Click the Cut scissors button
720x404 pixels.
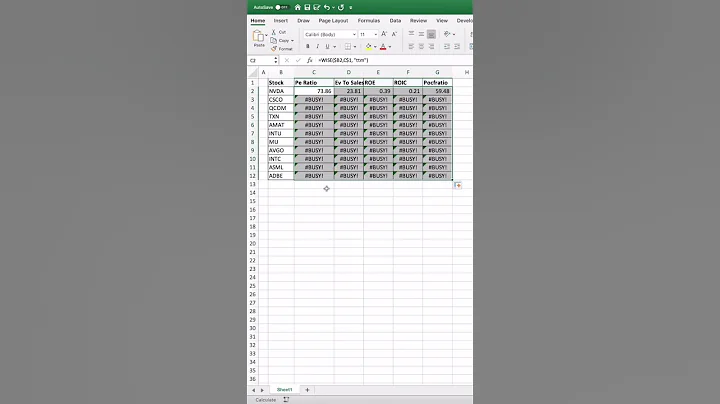pyautogui.click(x=279, y=32)
